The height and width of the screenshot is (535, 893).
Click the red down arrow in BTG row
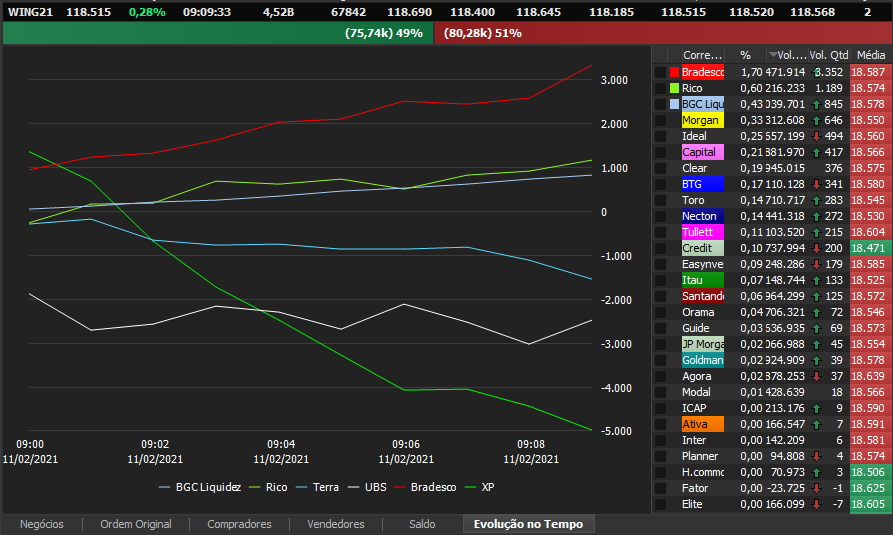[816, 184]
